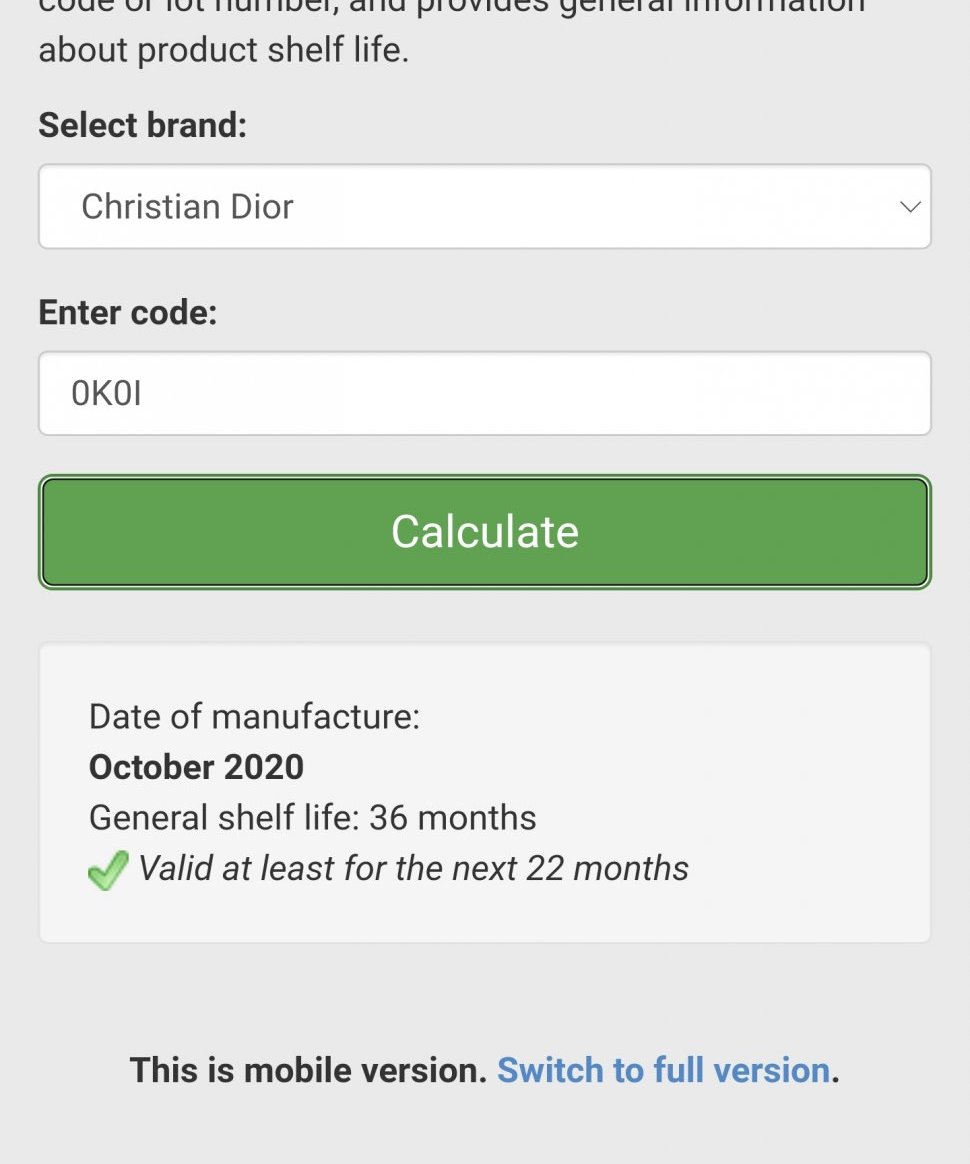This screenshot has height=1164, width=970.
Task: Click the green checkmark validity icon
Action: point(108,869)
